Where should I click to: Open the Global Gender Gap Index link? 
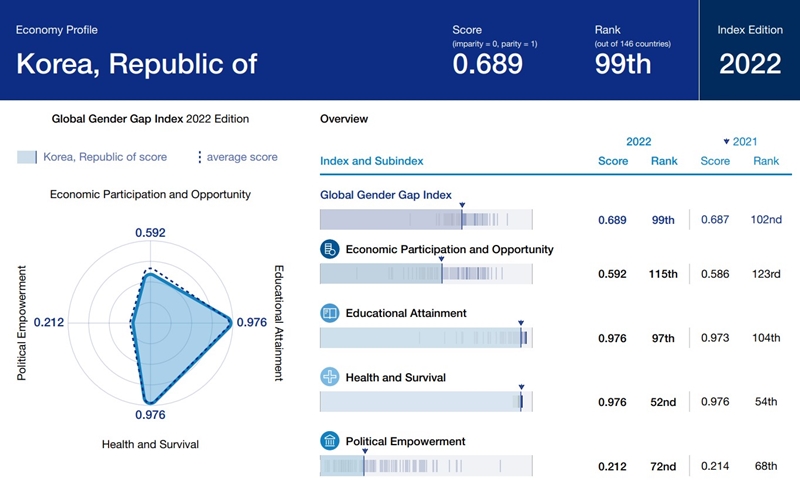[x=386, y=195]
